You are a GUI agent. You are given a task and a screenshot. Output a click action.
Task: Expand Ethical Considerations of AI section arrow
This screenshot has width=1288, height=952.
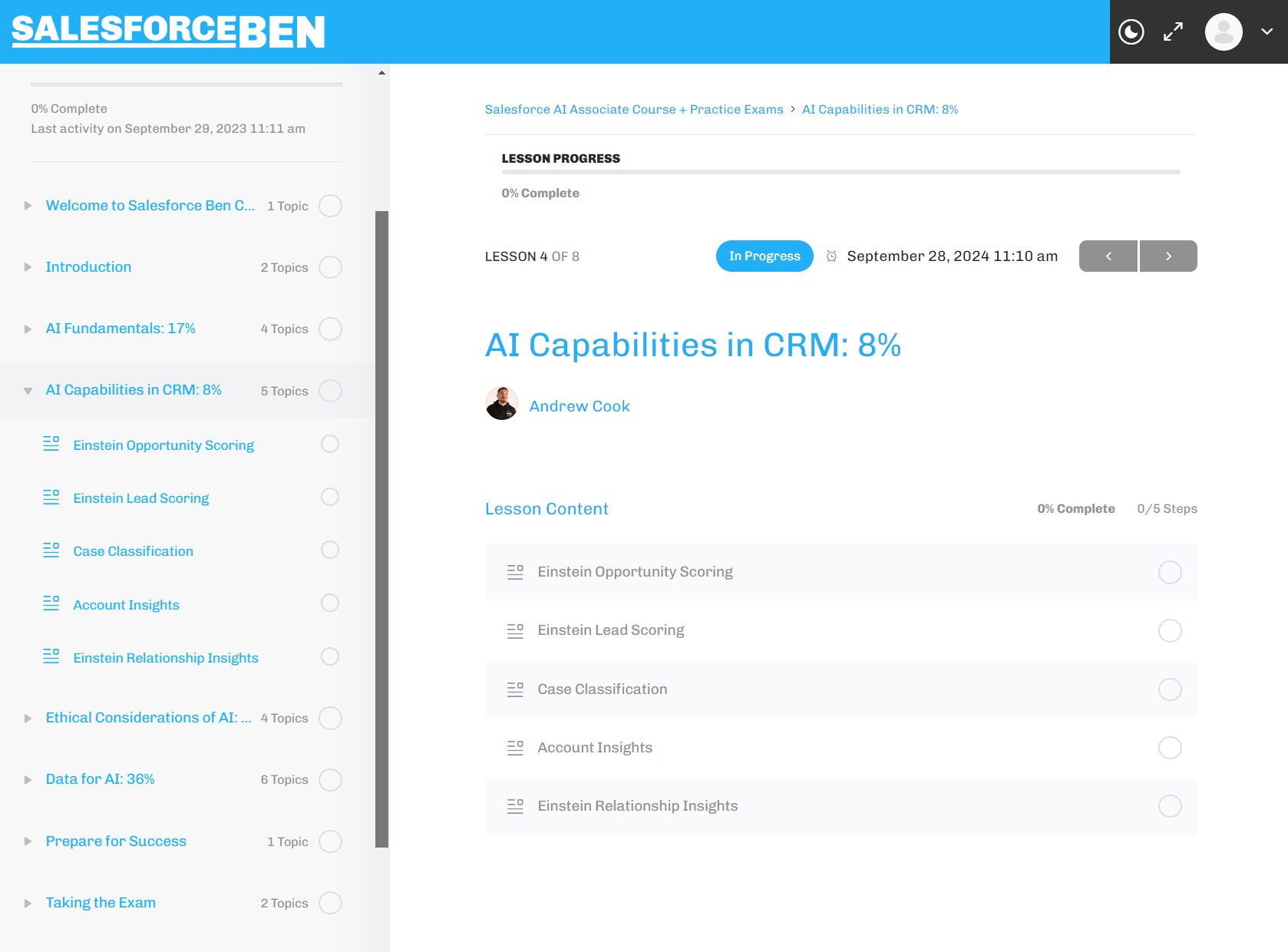(x=28, y=719)
